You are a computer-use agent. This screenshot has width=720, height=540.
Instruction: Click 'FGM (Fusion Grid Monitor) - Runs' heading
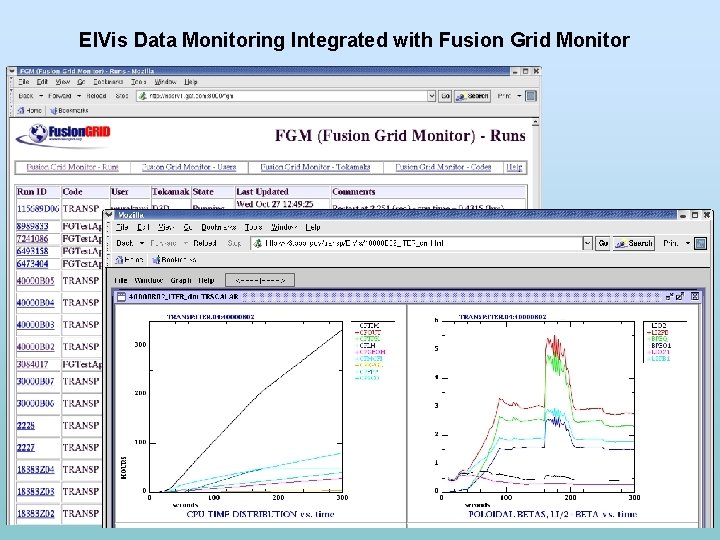(400, 135)
